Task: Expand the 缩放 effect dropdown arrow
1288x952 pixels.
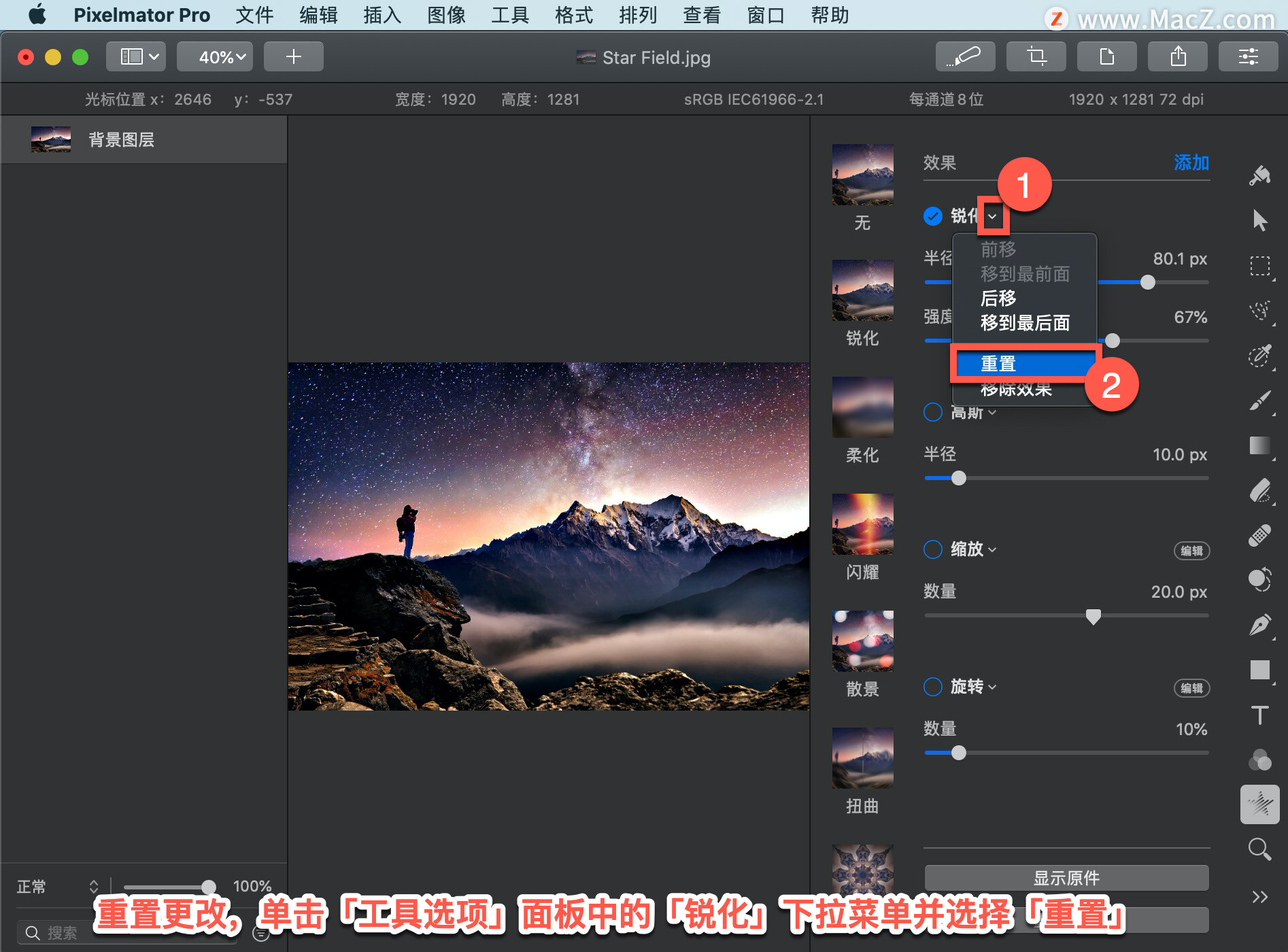Action: [x=992, y=550]
